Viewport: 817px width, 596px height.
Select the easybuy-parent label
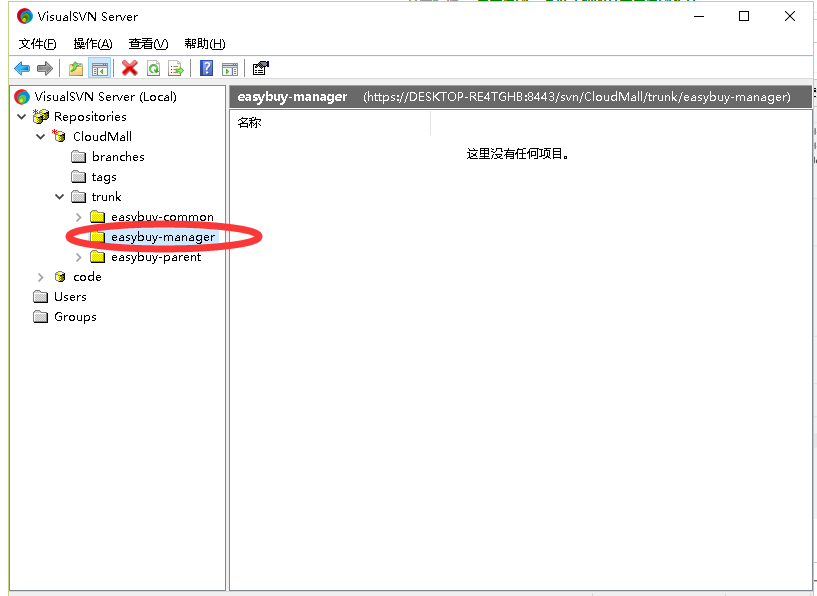156,257
